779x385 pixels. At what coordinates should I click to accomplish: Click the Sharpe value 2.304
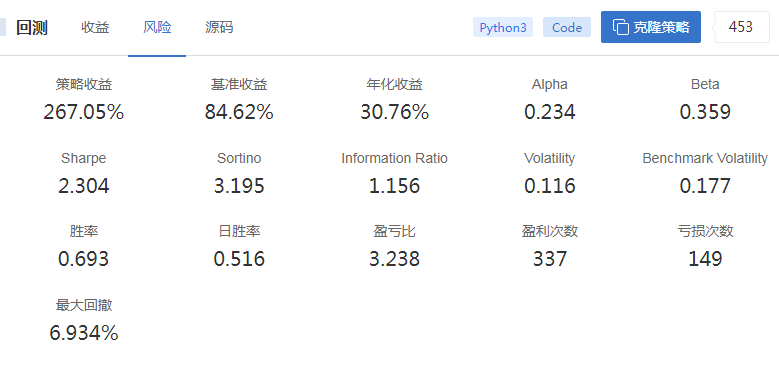point(83,186)
